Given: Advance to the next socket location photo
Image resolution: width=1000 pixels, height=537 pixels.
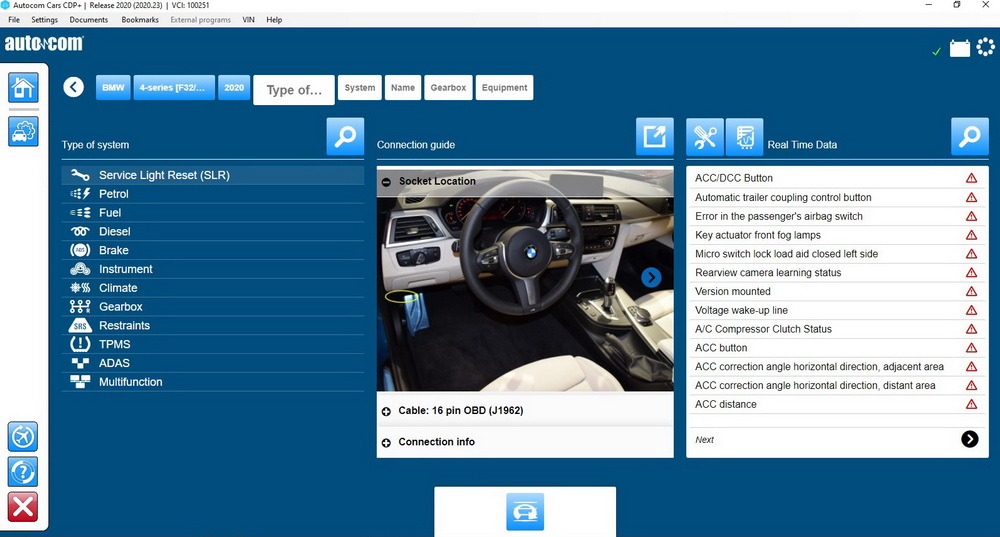Looking at the screenshot, I should point(651,277).
